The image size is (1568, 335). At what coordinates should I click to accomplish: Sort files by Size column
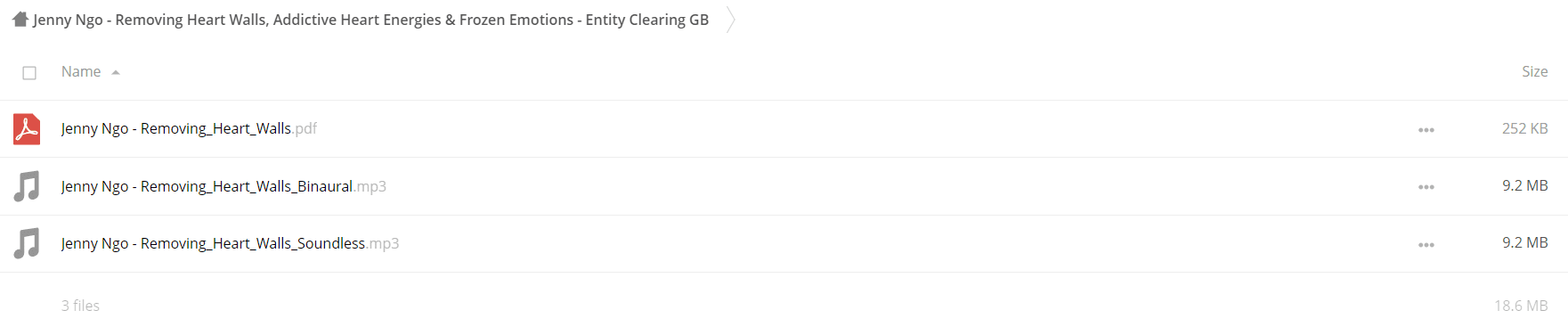pyautogui.click(x=1534, y=71)
